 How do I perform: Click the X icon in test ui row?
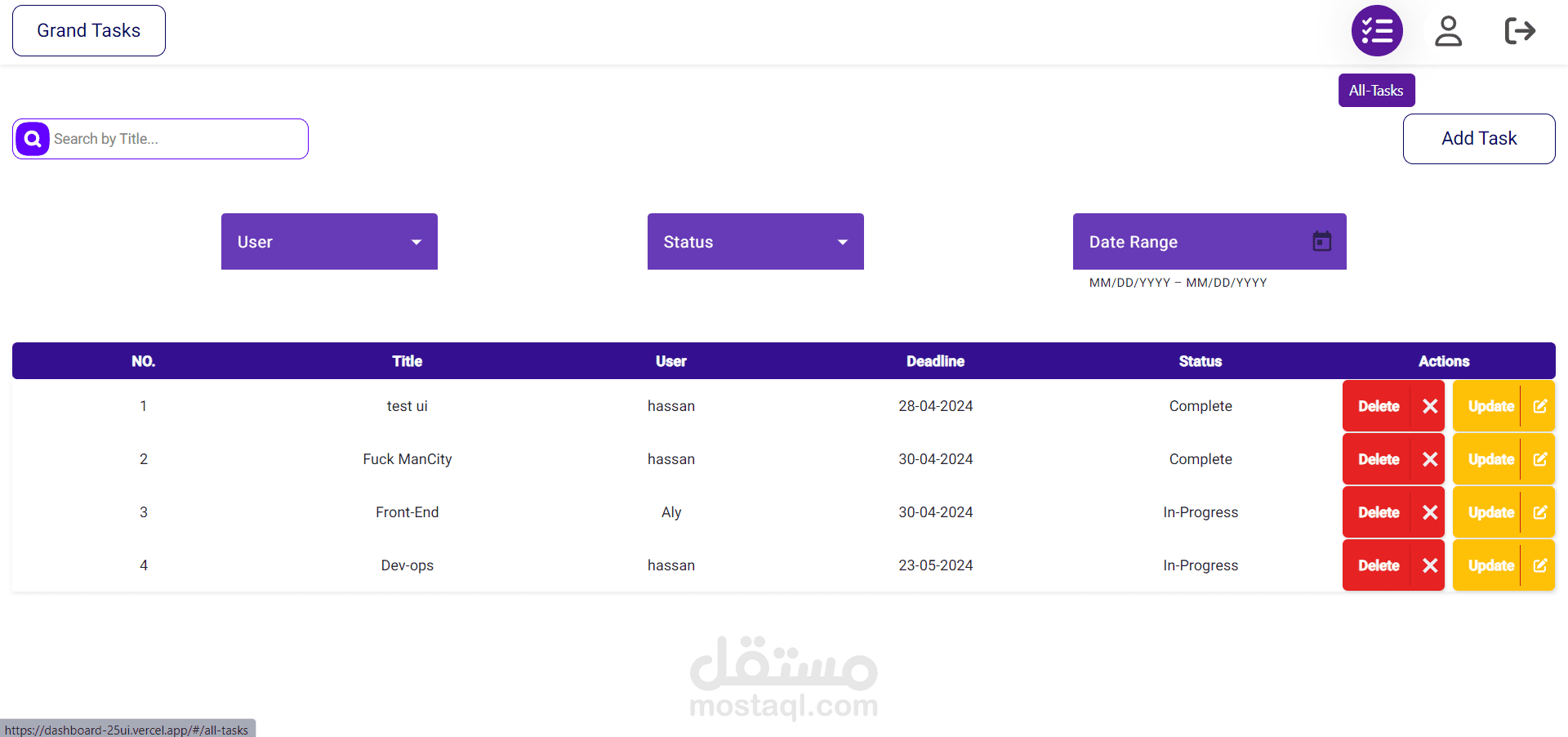[x=1430, y=406]
